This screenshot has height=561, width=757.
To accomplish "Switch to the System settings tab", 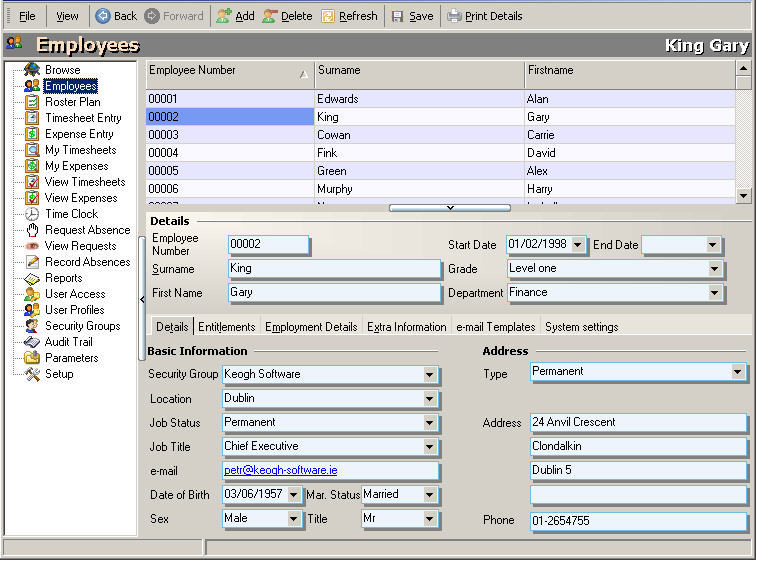I will (581, 327).
